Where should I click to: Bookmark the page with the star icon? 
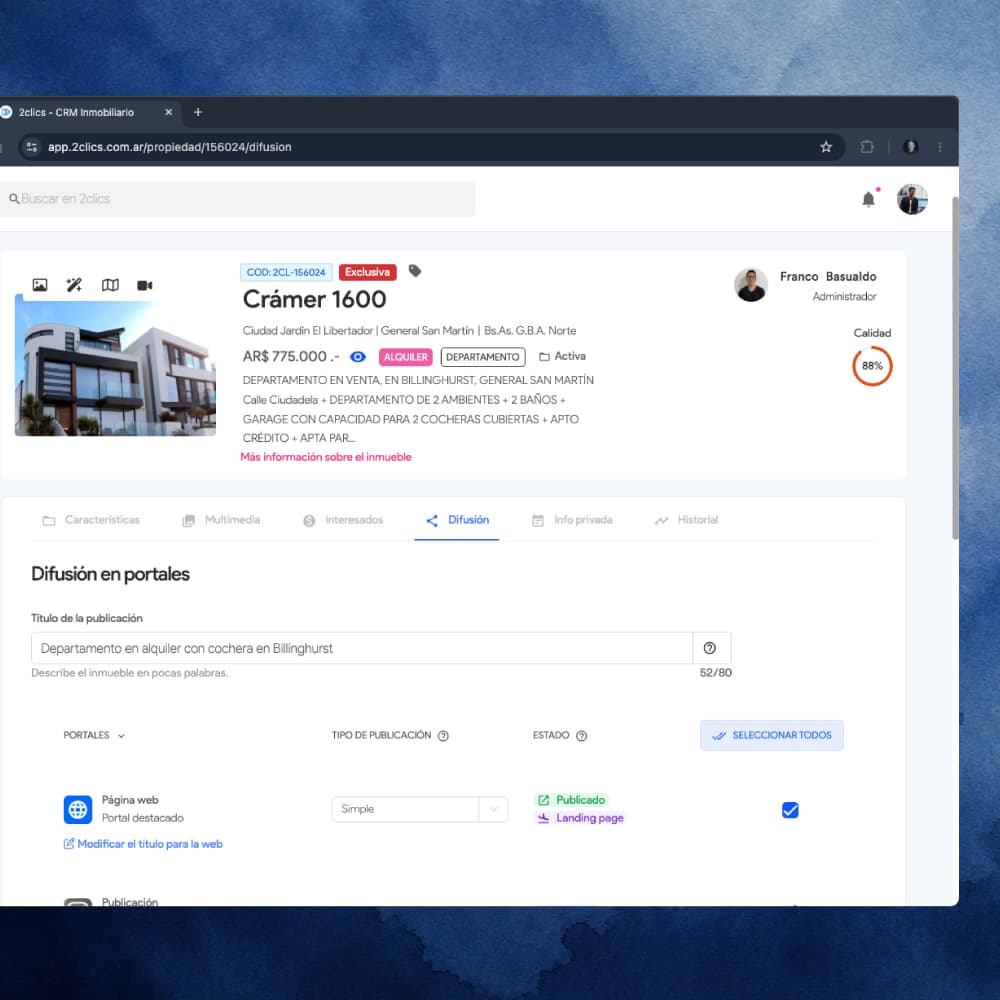pos(826,147)
